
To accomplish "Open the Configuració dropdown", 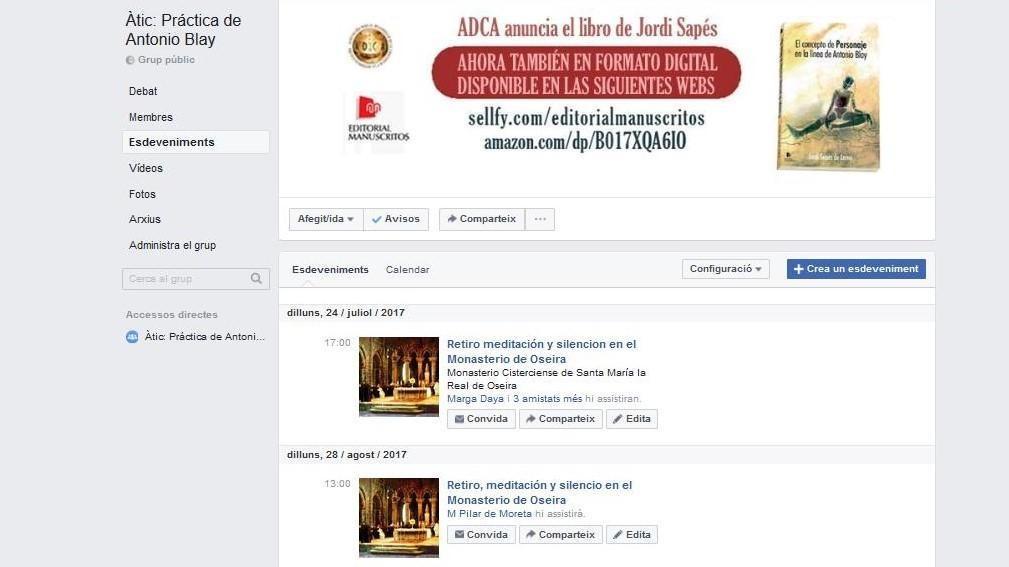I will (x=725, y=269).
